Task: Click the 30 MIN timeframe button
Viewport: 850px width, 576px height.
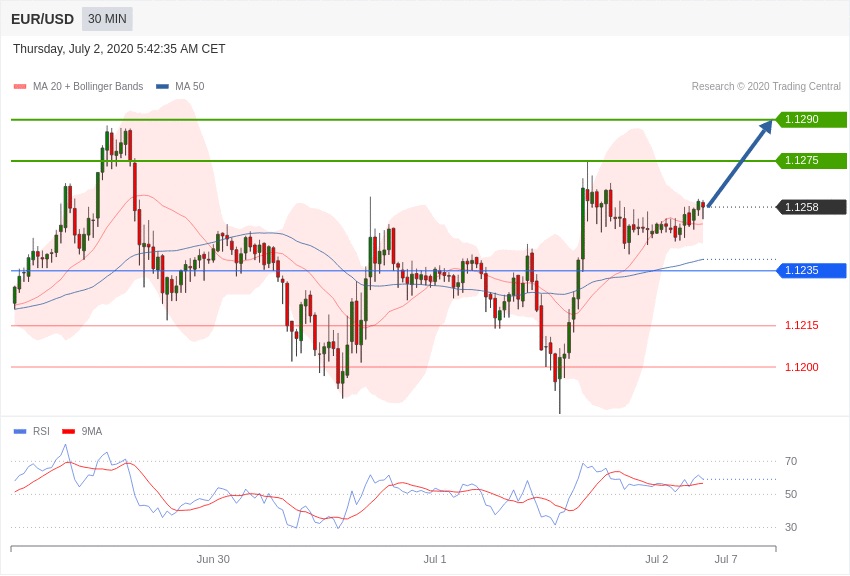Action: (107, 19)
